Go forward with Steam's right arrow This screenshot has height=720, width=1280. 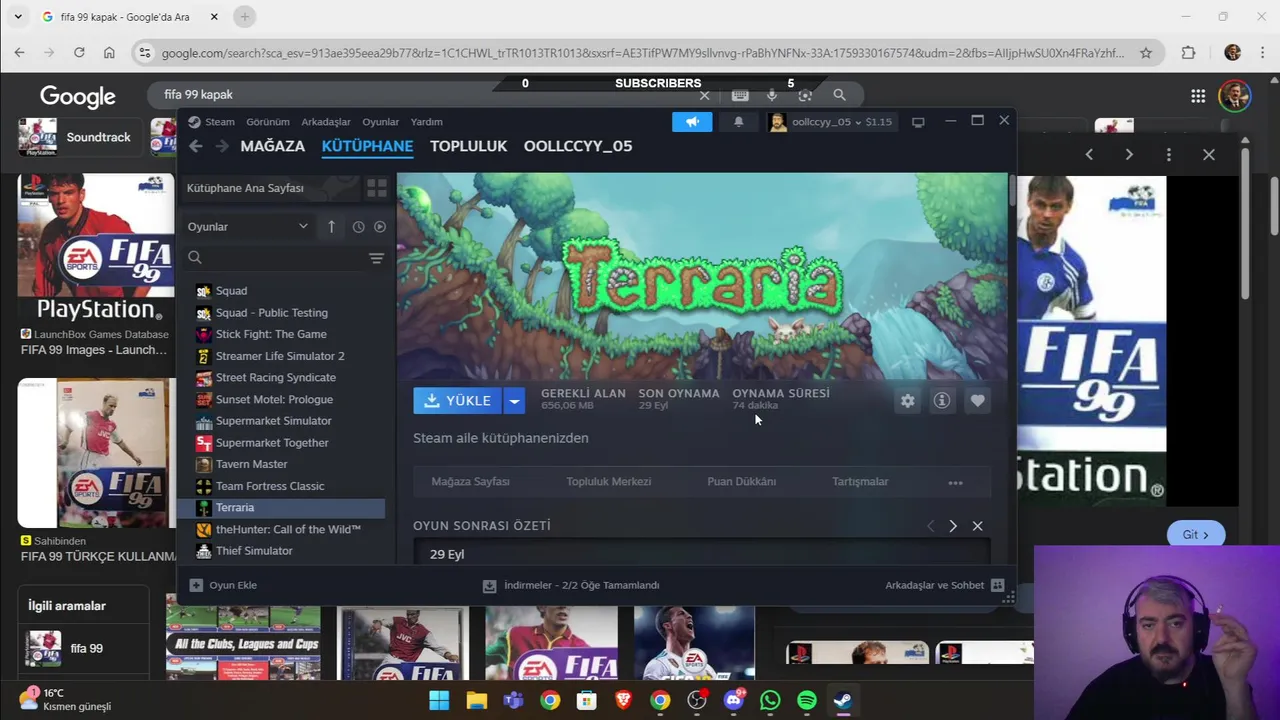coord(222,146)
